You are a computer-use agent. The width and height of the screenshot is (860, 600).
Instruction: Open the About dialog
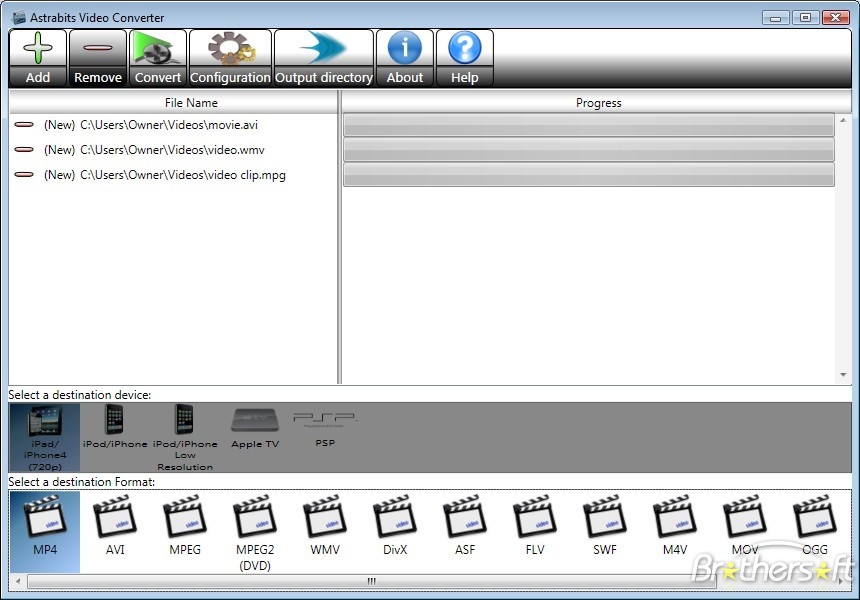(405, 58)
